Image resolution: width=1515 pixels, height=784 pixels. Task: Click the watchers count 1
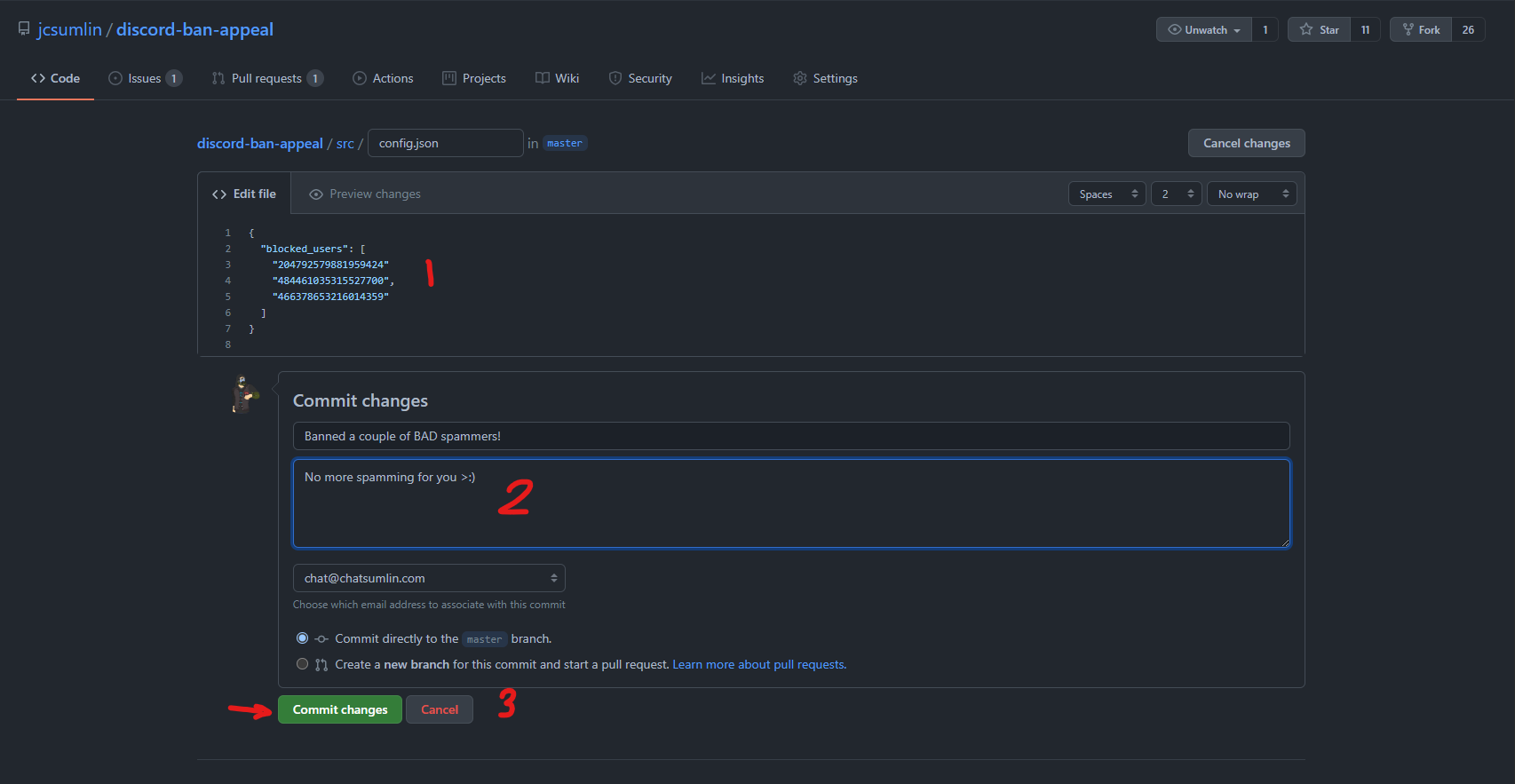1265,29
